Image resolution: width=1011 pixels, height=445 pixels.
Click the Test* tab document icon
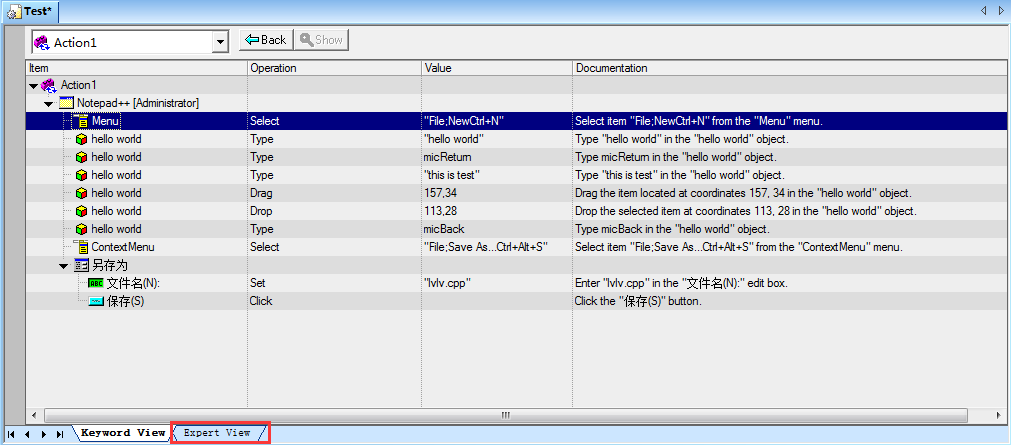tap(14, 12)
